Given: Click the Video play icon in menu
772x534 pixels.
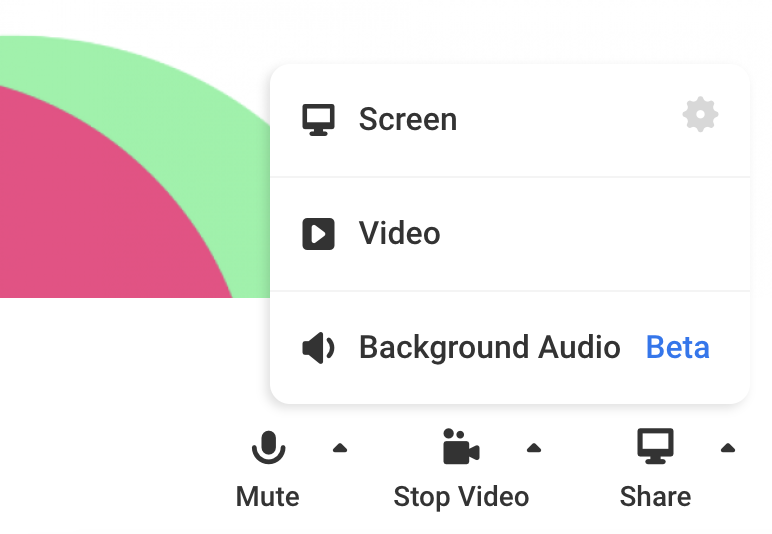Looking at the screenshot, I should pyautogui.click(x=318, y=234).
